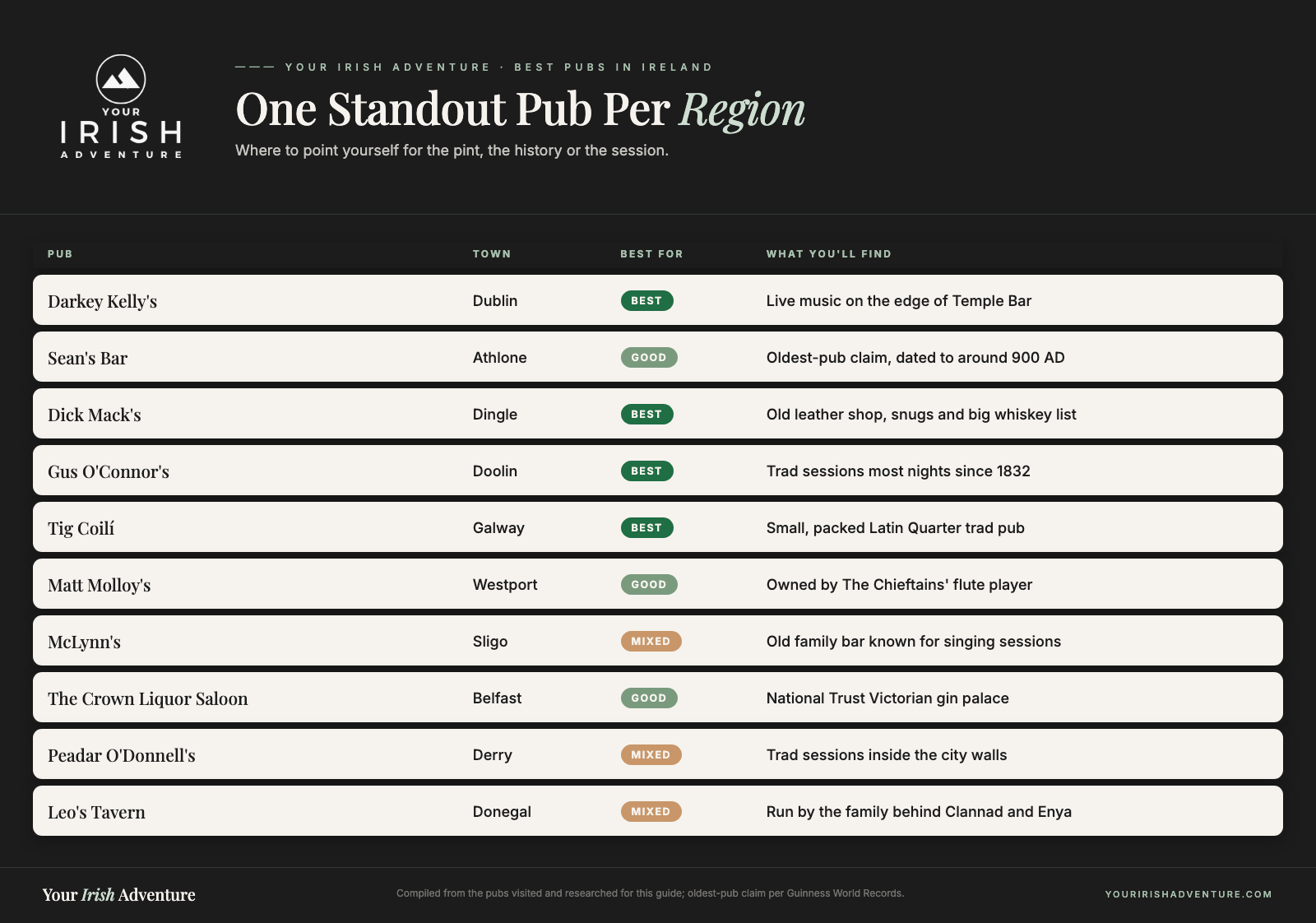Click the GOOD badge for Sean's Bar
This screenshot has width=1316, height=923.
tap(649, 358)
